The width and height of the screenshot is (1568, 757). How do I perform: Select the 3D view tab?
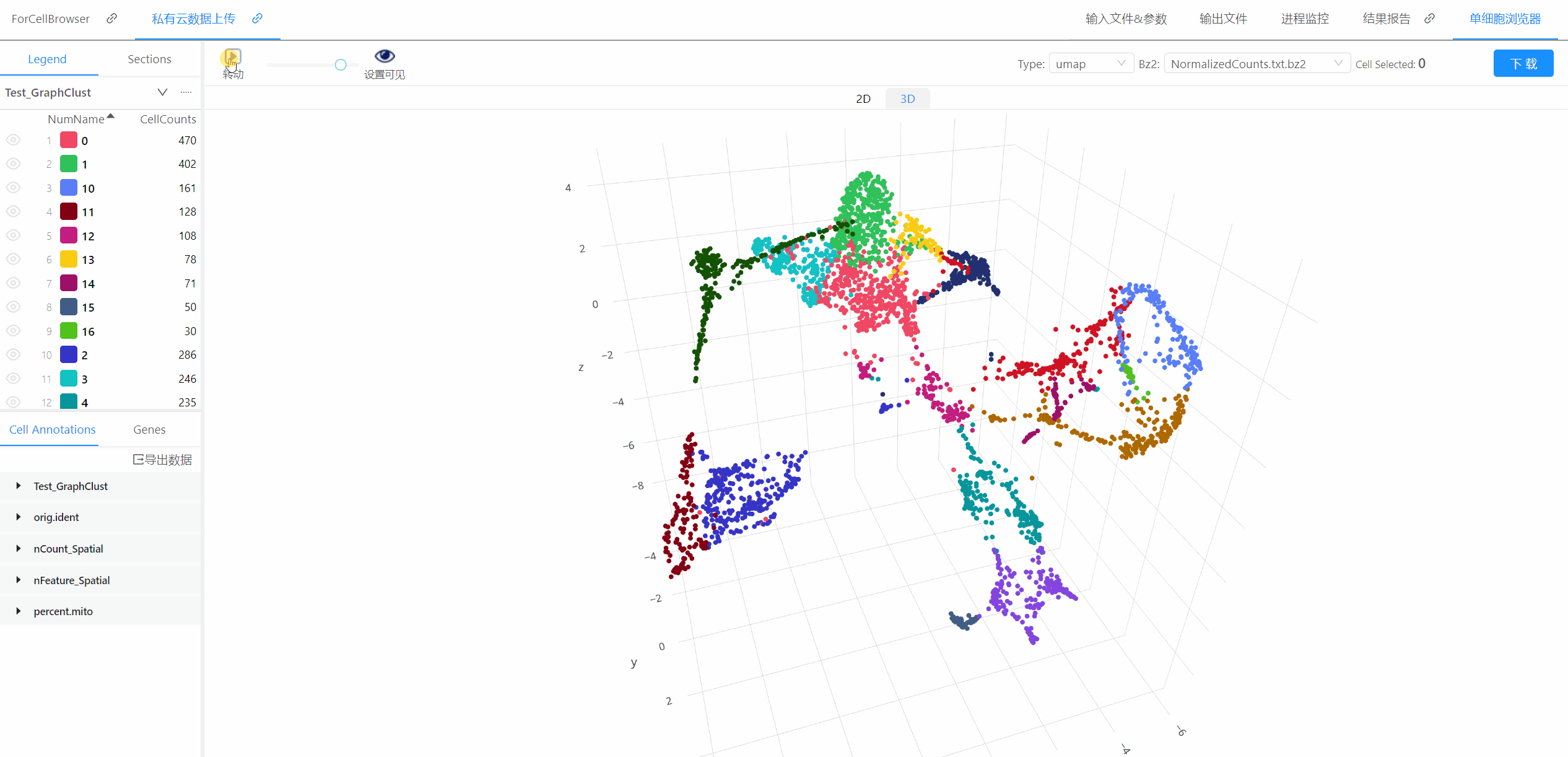[x=908, y=98]
